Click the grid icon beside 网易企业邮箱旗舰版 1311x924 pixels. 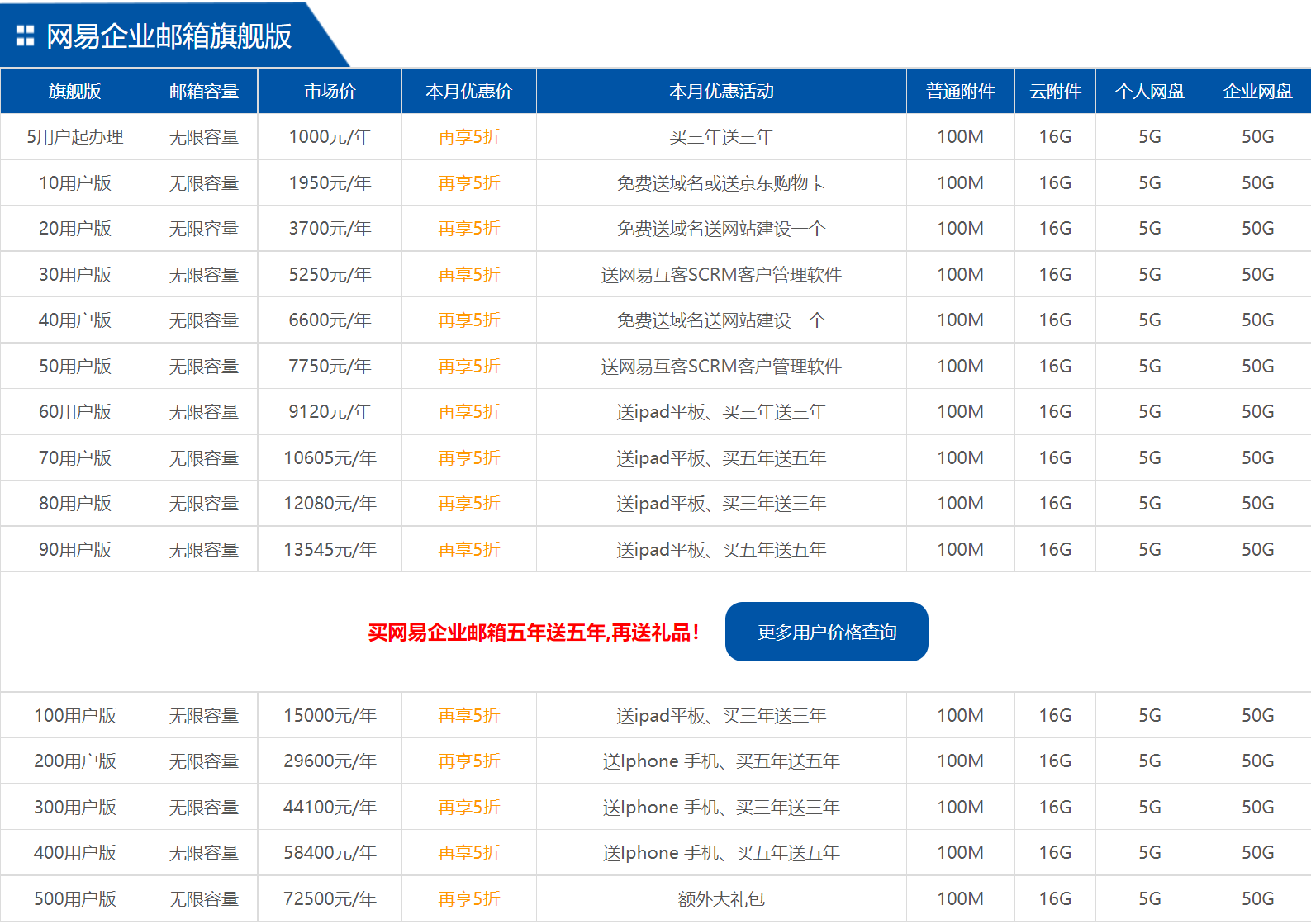(x=26, y=36)
